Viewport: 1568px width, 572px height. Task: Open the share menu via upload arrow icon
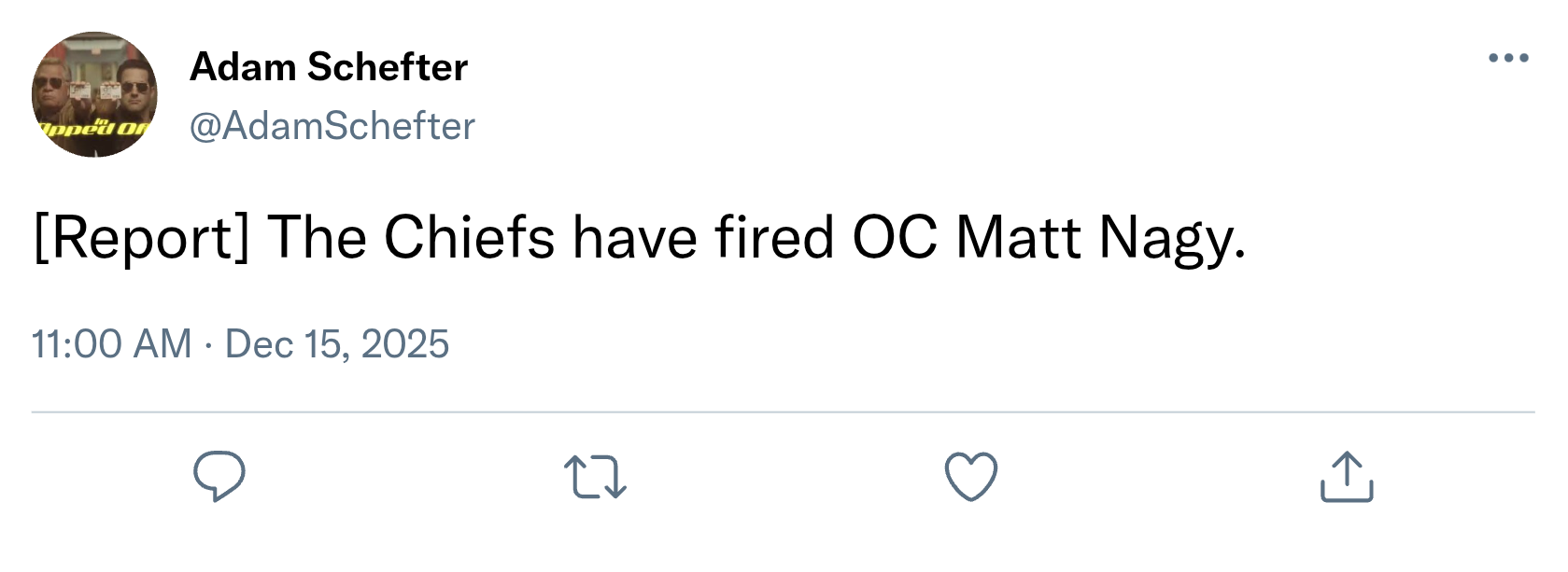click(x=1347, y=478)
